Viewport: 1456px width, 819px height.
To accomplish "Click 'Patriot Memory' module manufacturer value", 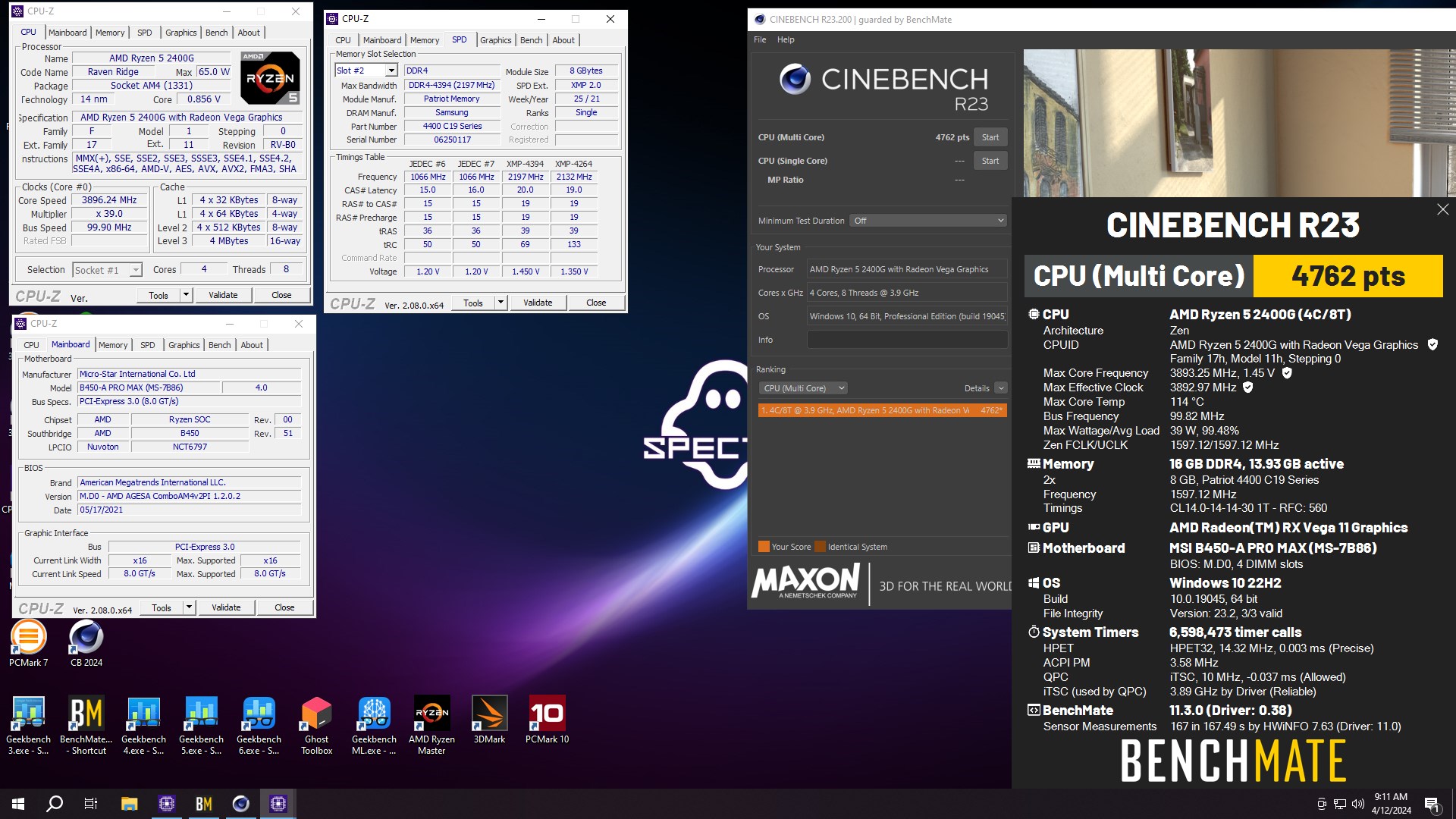I will [451, 99].
